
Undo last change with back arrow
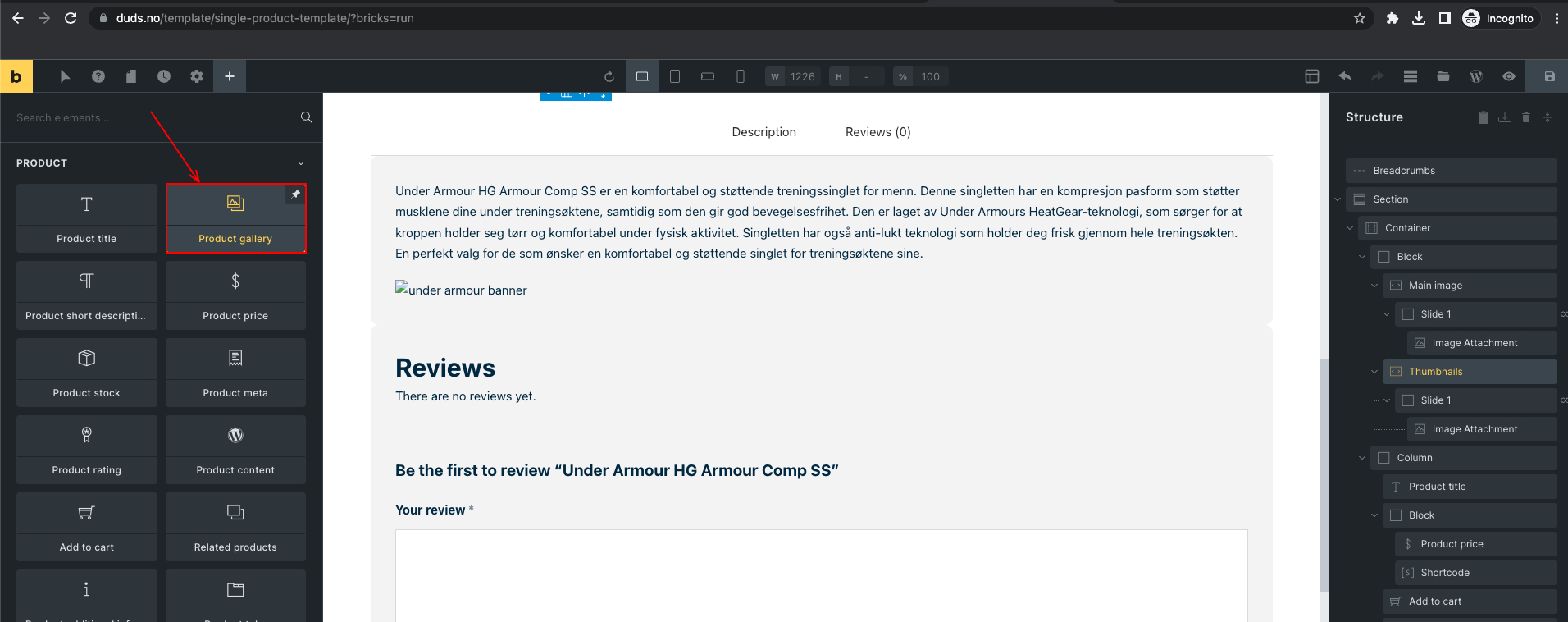pyautogui.click(x=1345, y=76)
